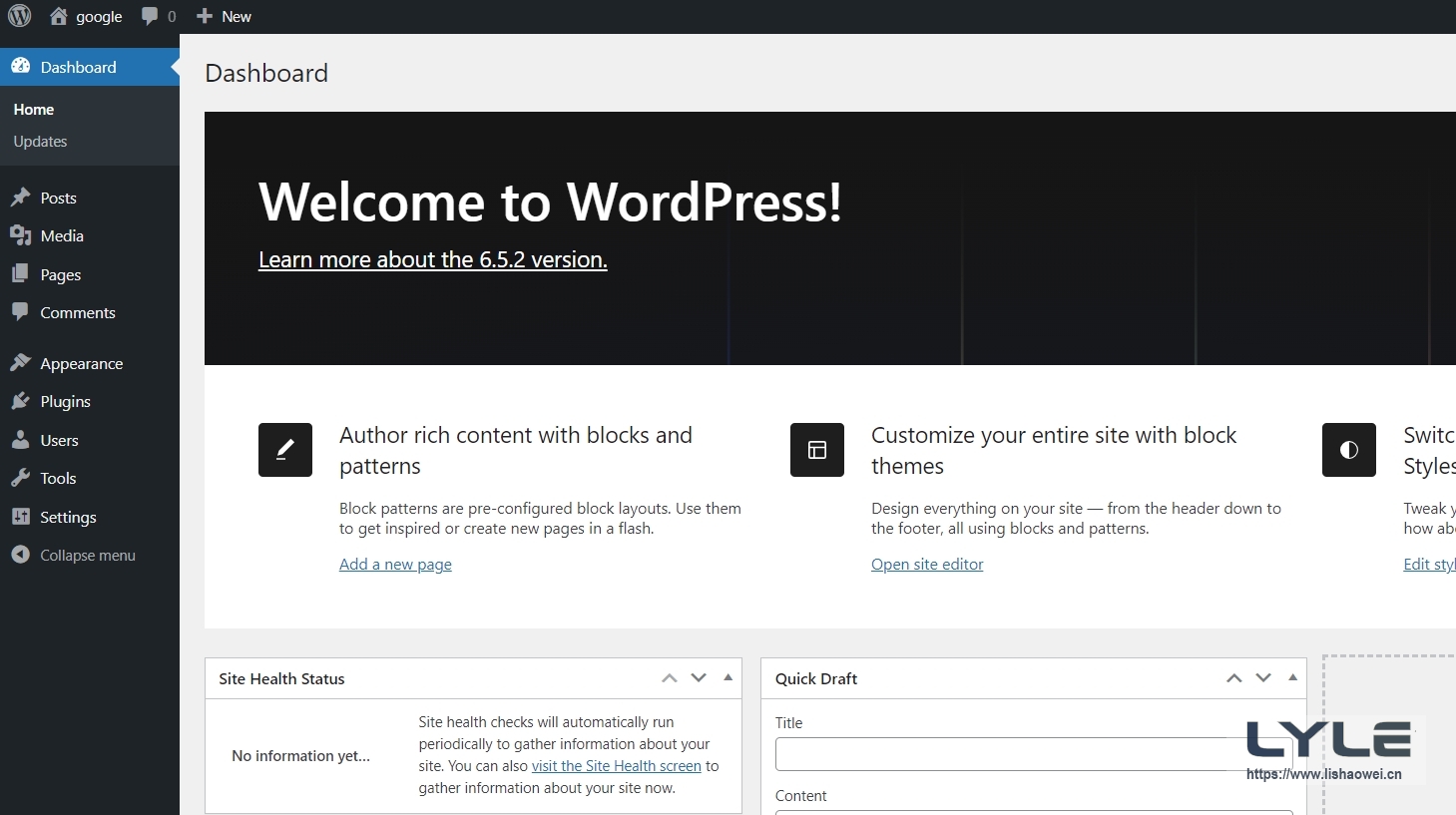Click the Tools wrench icon
Viewport: 1456px width, 815px height.
coord(21,478)
